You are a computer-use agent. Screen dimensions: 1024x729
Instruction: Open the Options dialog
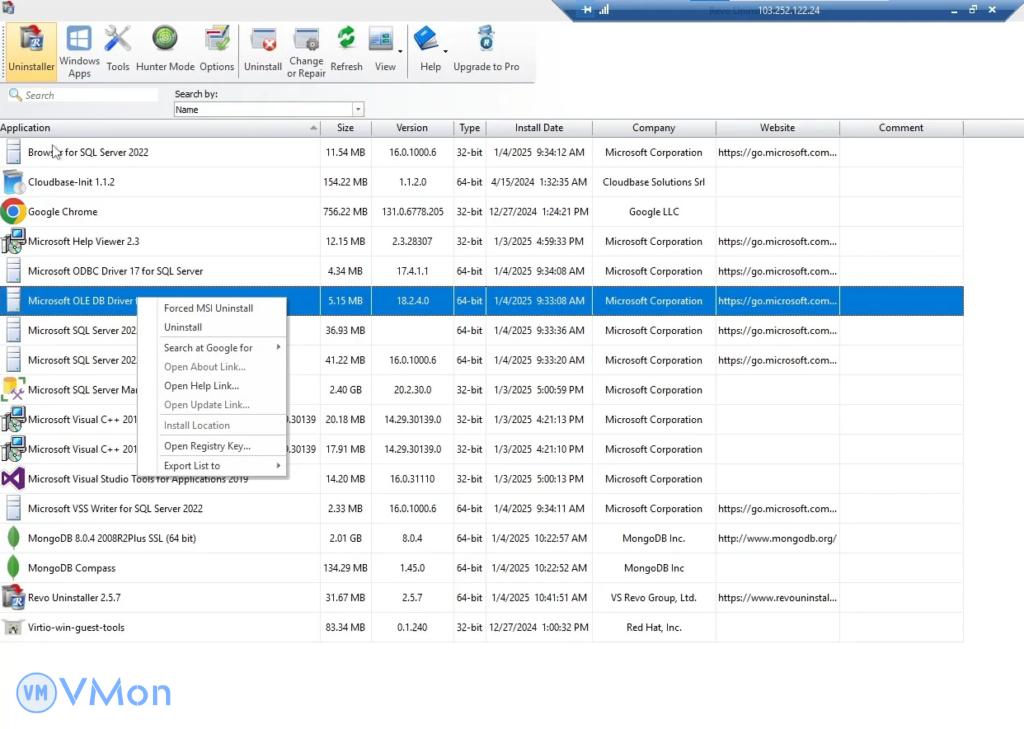coord(217,49)
